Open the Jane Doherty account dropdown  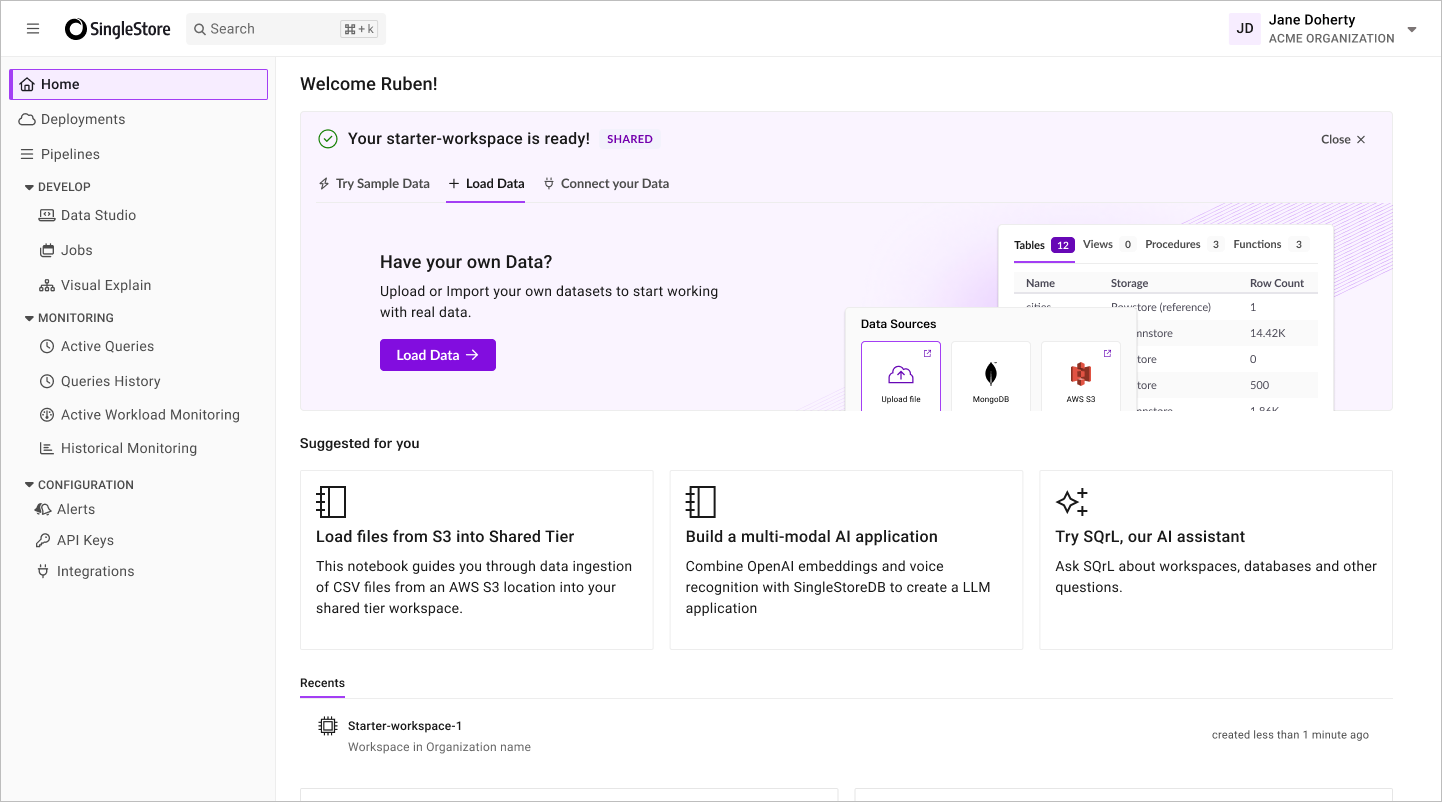coord(1412,29)
